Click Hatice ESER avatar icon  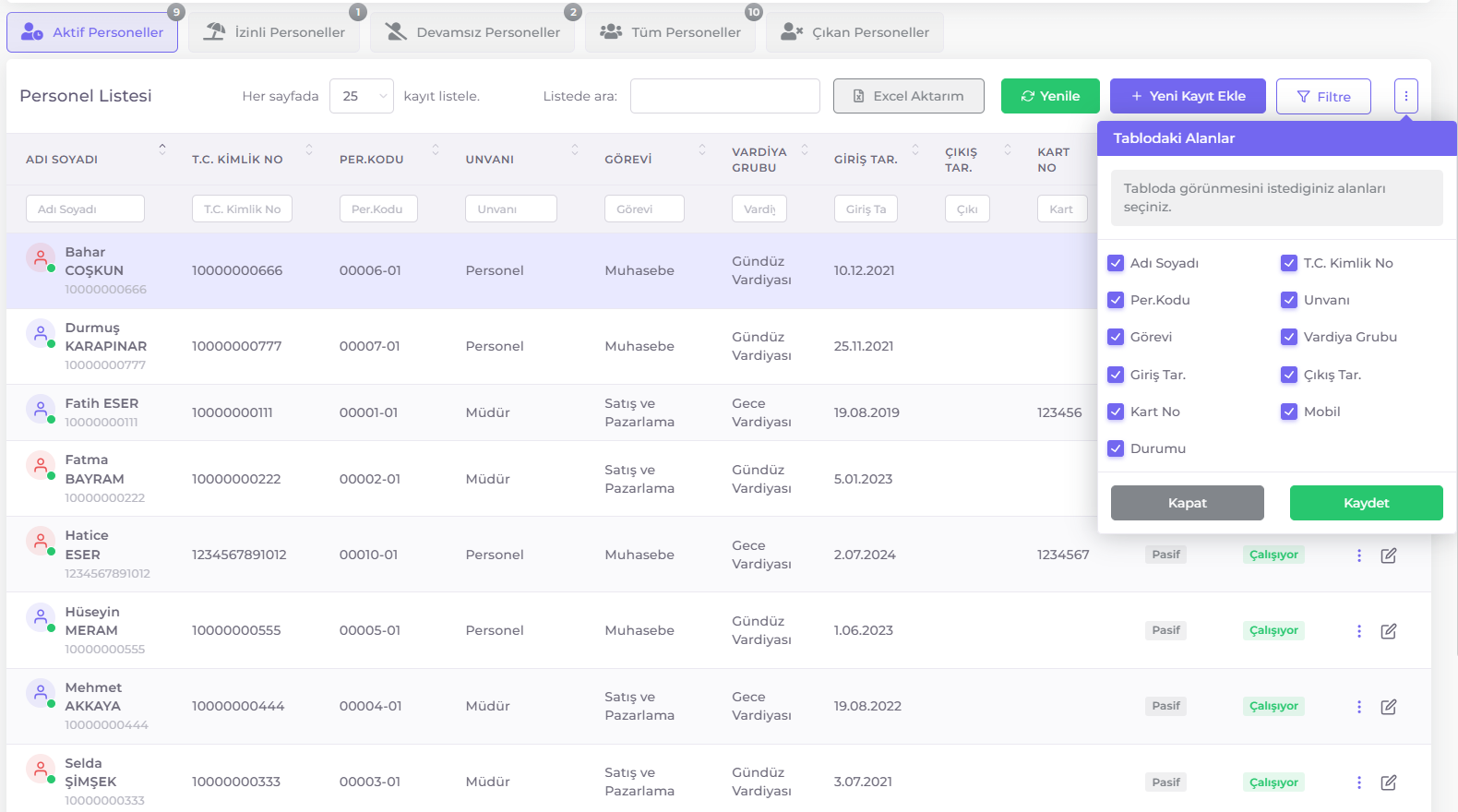(41, 541)
